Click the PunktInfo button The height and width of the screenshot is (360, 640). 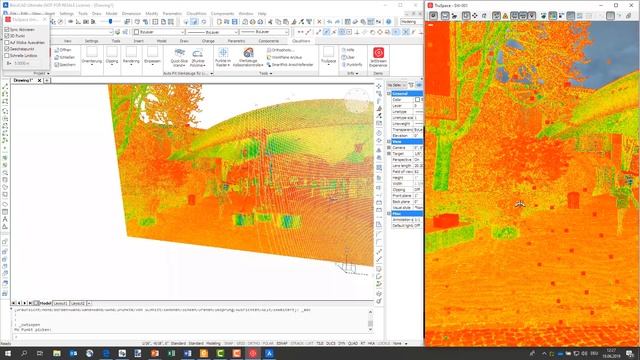pos(352,64)
